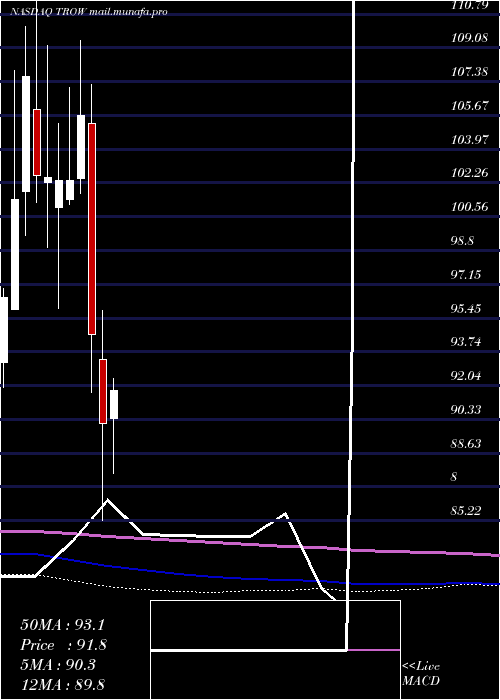Image resolution: width=500 pixels, height=700 pixels.
Task: Select the 110.79 price axis label
Action: [x=469, y=5]
